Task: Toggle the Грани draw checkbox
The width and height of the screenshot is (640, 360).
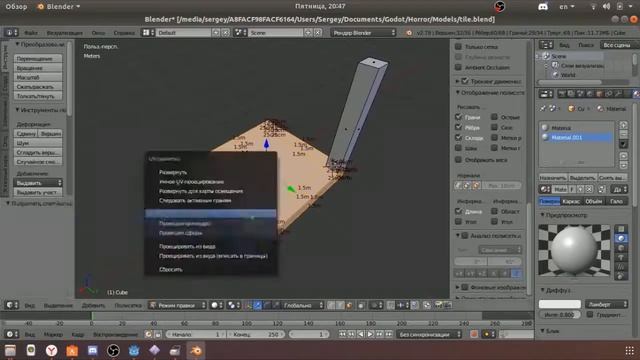Action: coord(458,117)
